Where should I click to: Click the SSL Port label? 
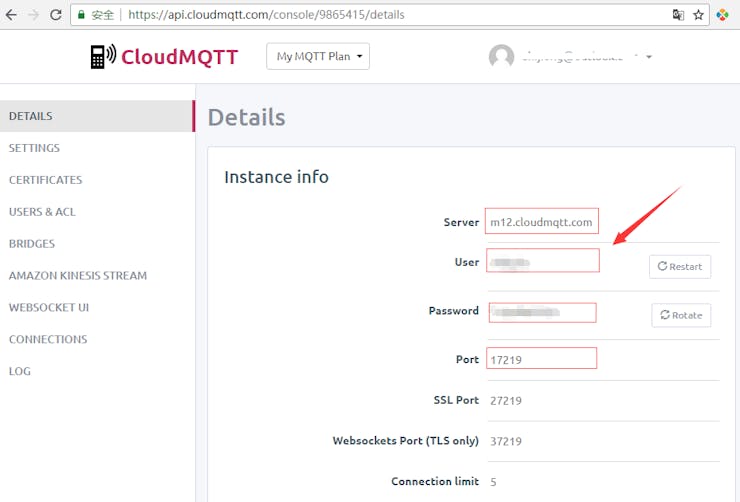click(456, 400)
